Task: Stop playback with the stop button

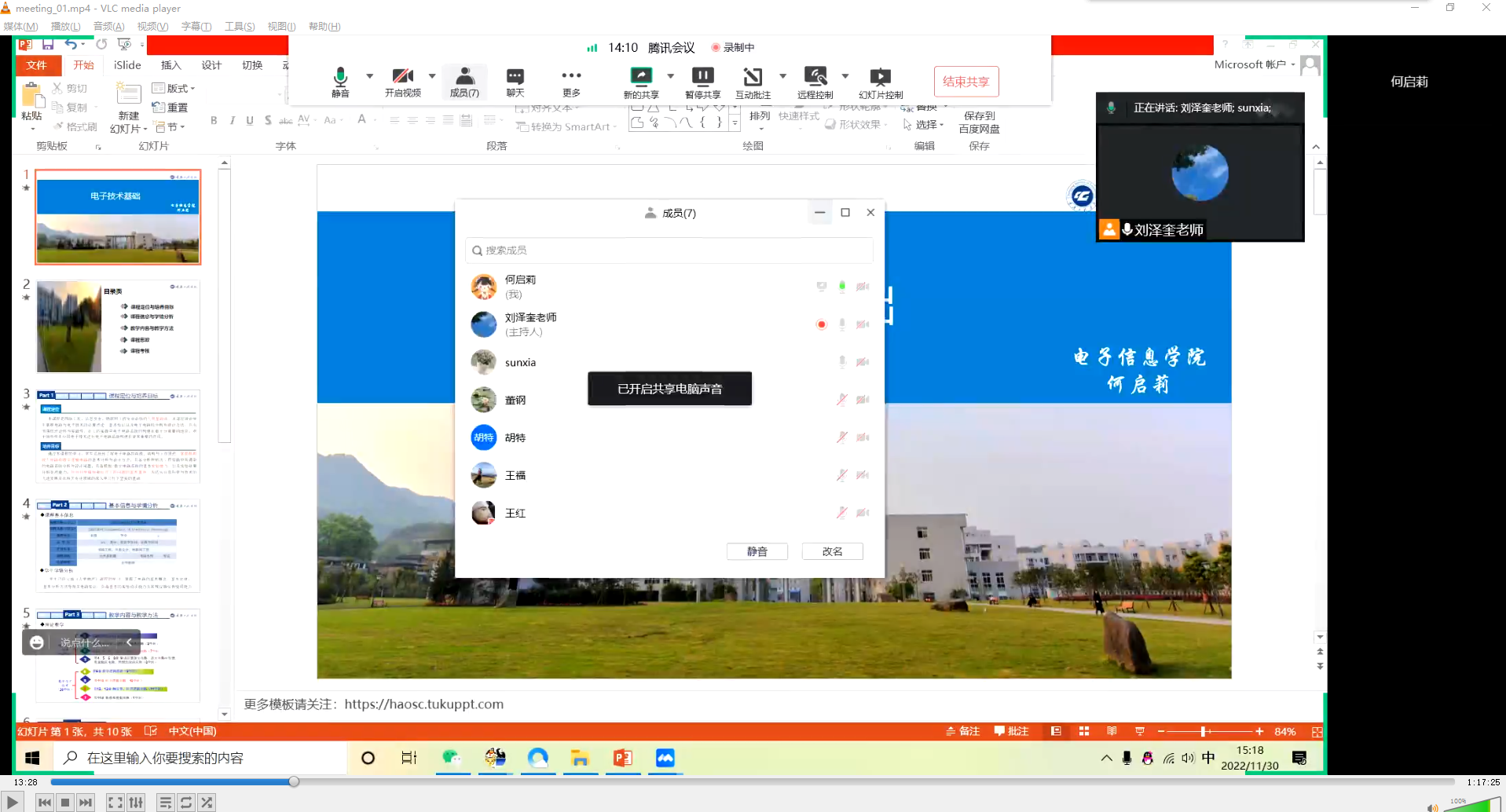Action: point(65,802)
